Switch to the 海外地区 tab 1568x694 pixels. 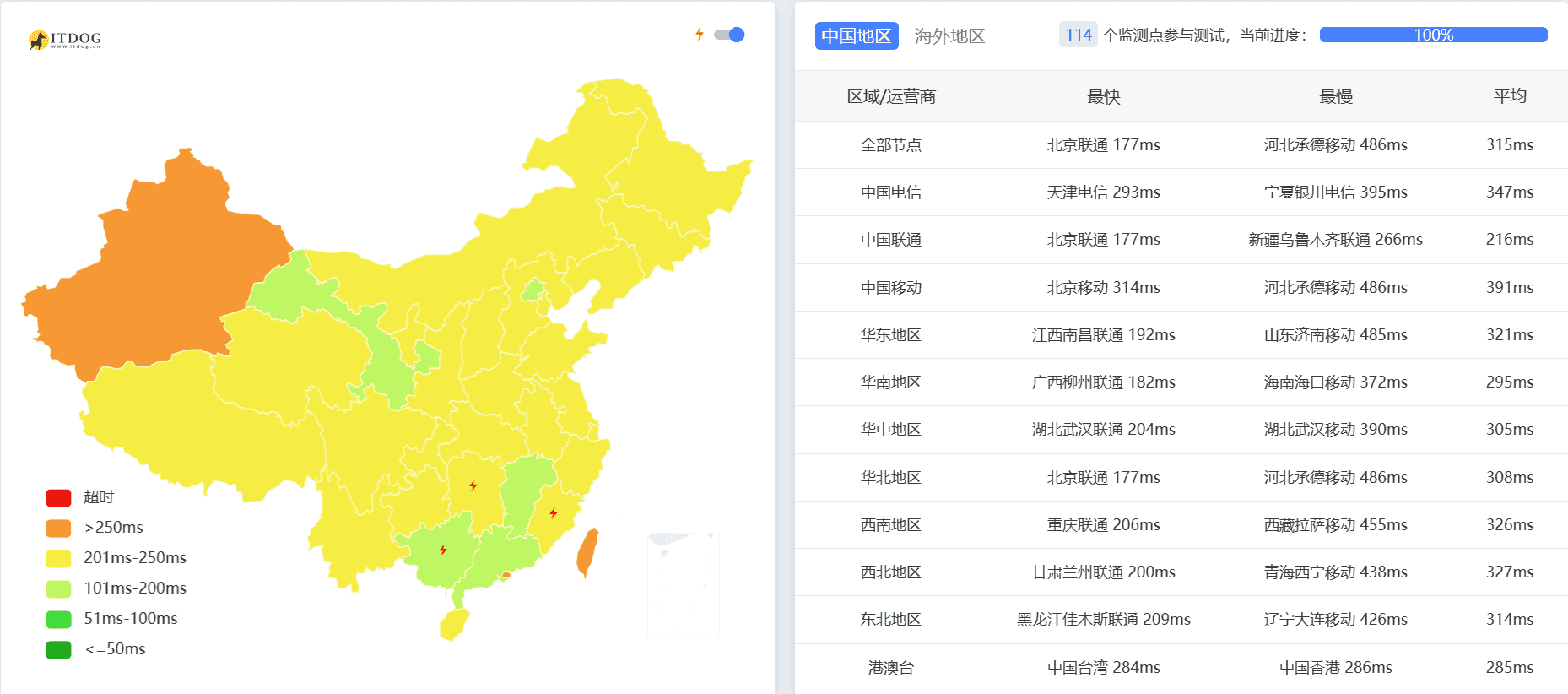[x=949, y=35]
